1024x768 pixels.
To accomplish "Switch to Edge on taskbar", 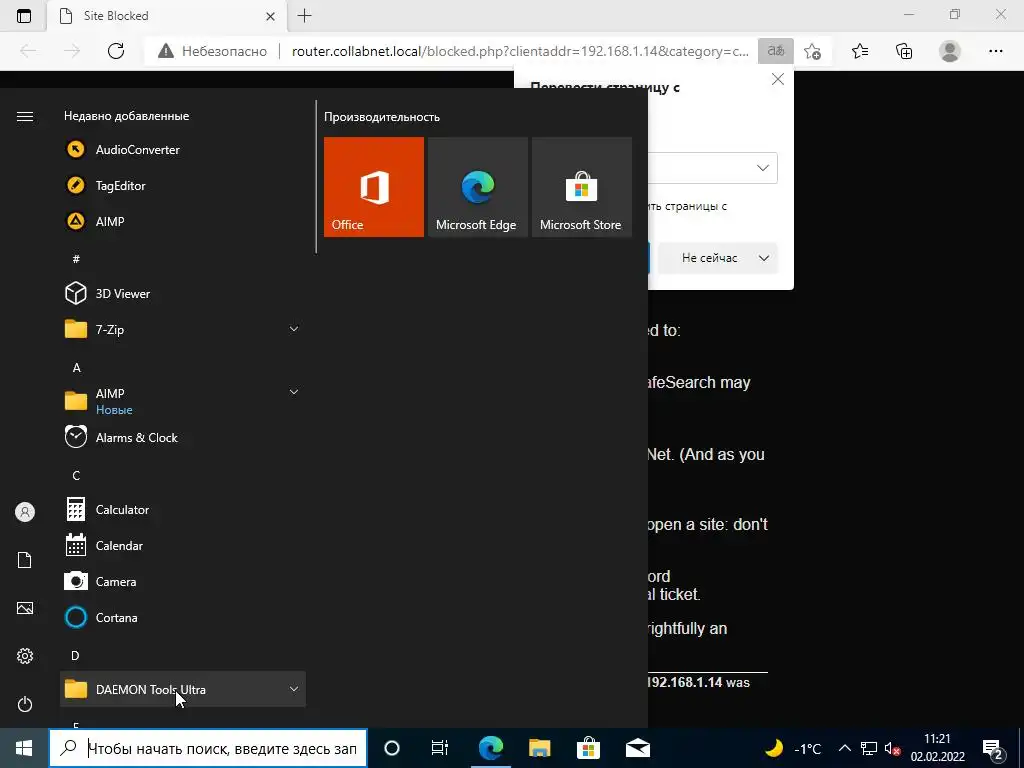I will [490, 748].
